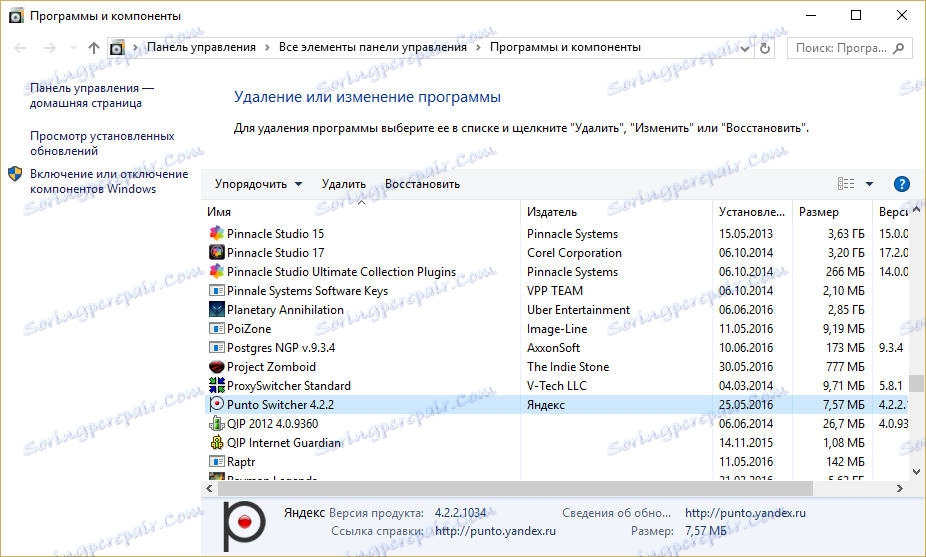
Task: Open Просмотр установленных обновлений link
Action: tap(102, 143)
